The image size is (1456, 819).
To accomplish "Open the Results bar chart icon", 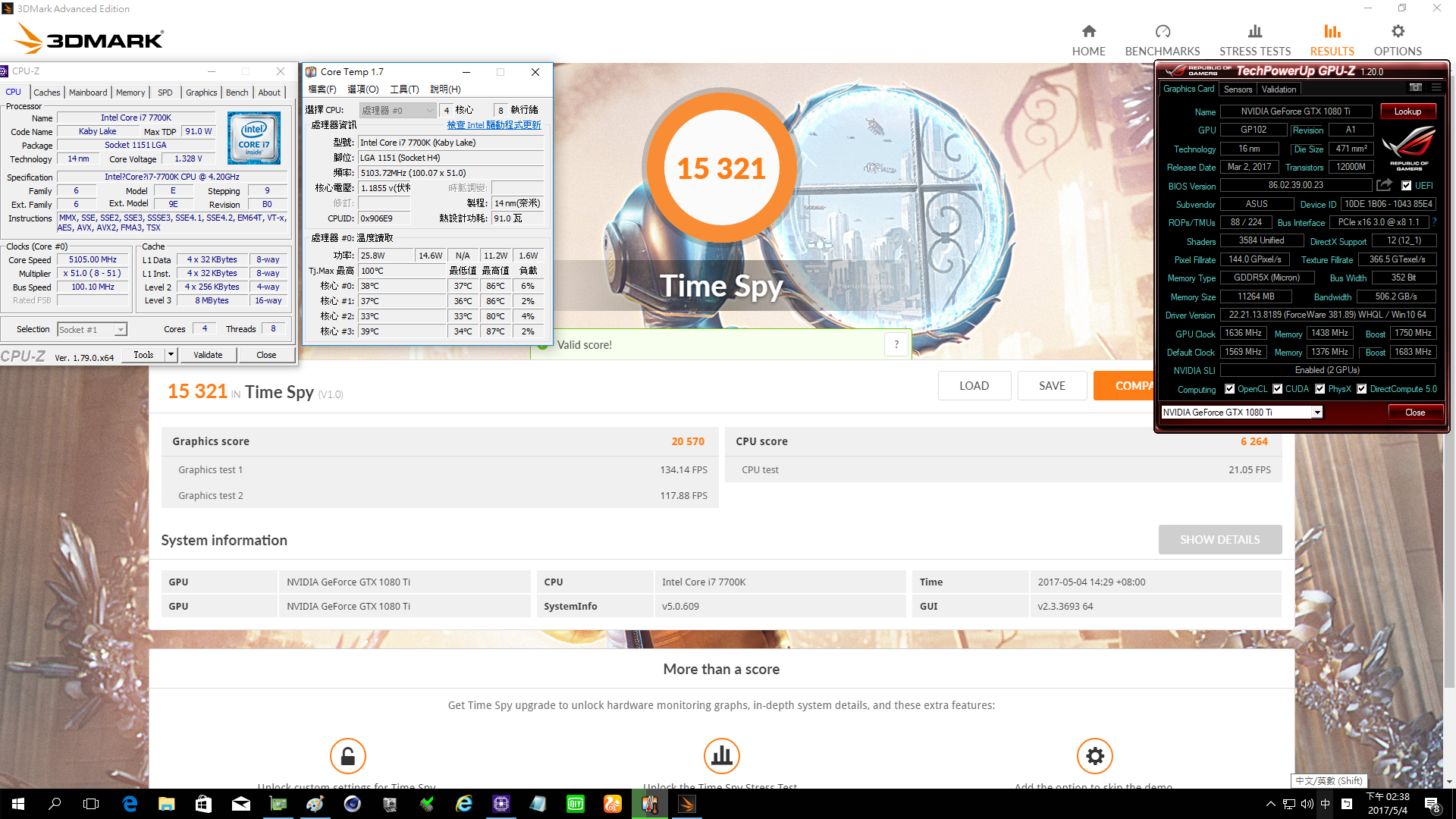I will pos(1332,31).
